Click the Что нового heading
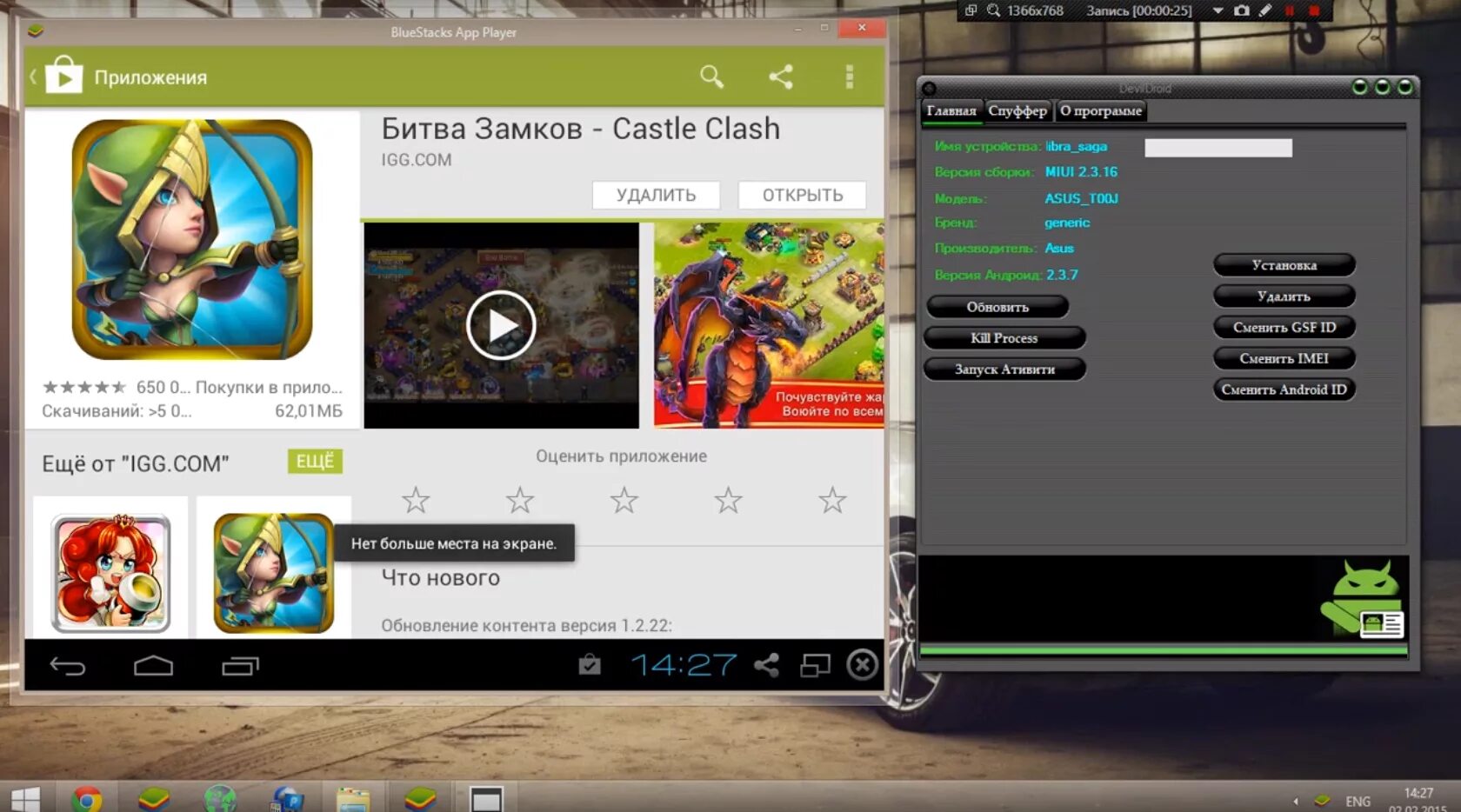Viewport: 1461px width, 812px height. pos(441,578)
